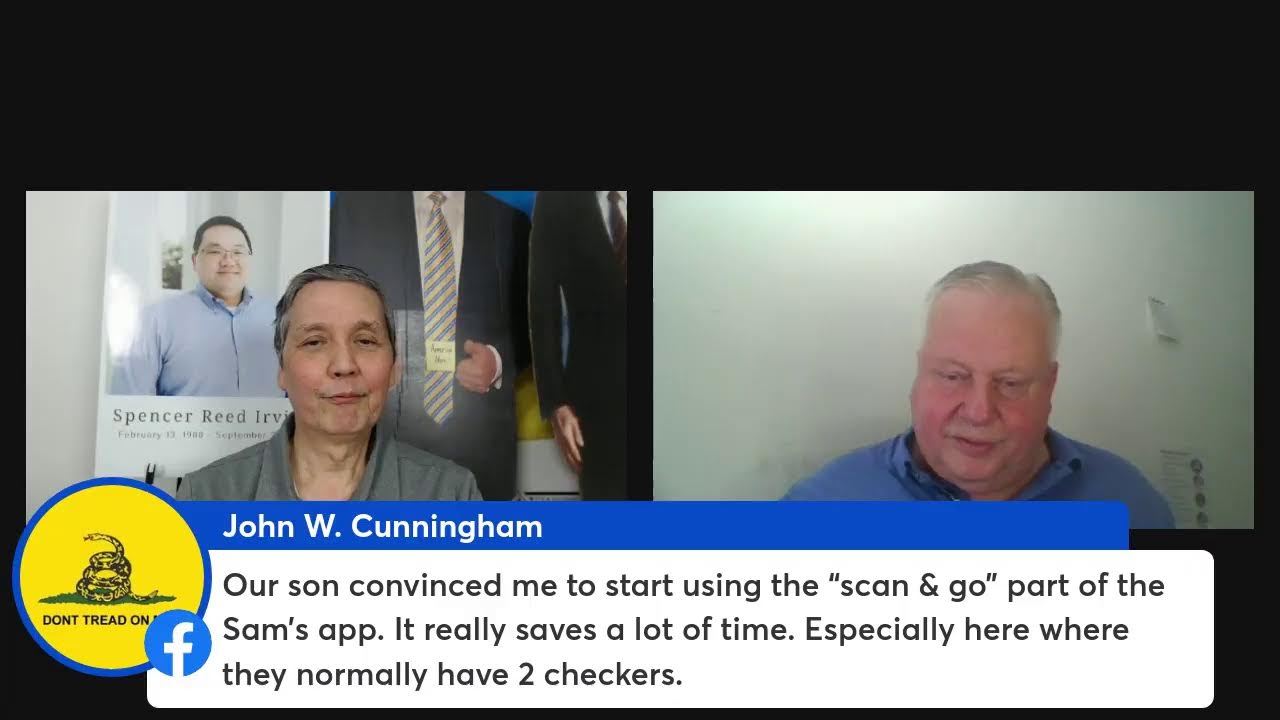
Task: Open the yellow Gadsden flag profile avatar
Action: [111, 577]
